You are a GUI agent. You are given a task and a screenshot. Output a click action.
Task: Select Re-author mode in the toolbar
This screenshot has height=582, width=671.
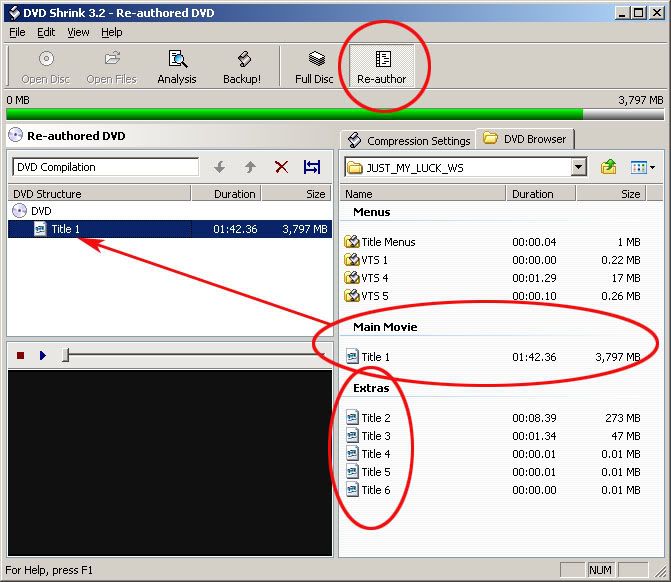(x=382, y=66)
